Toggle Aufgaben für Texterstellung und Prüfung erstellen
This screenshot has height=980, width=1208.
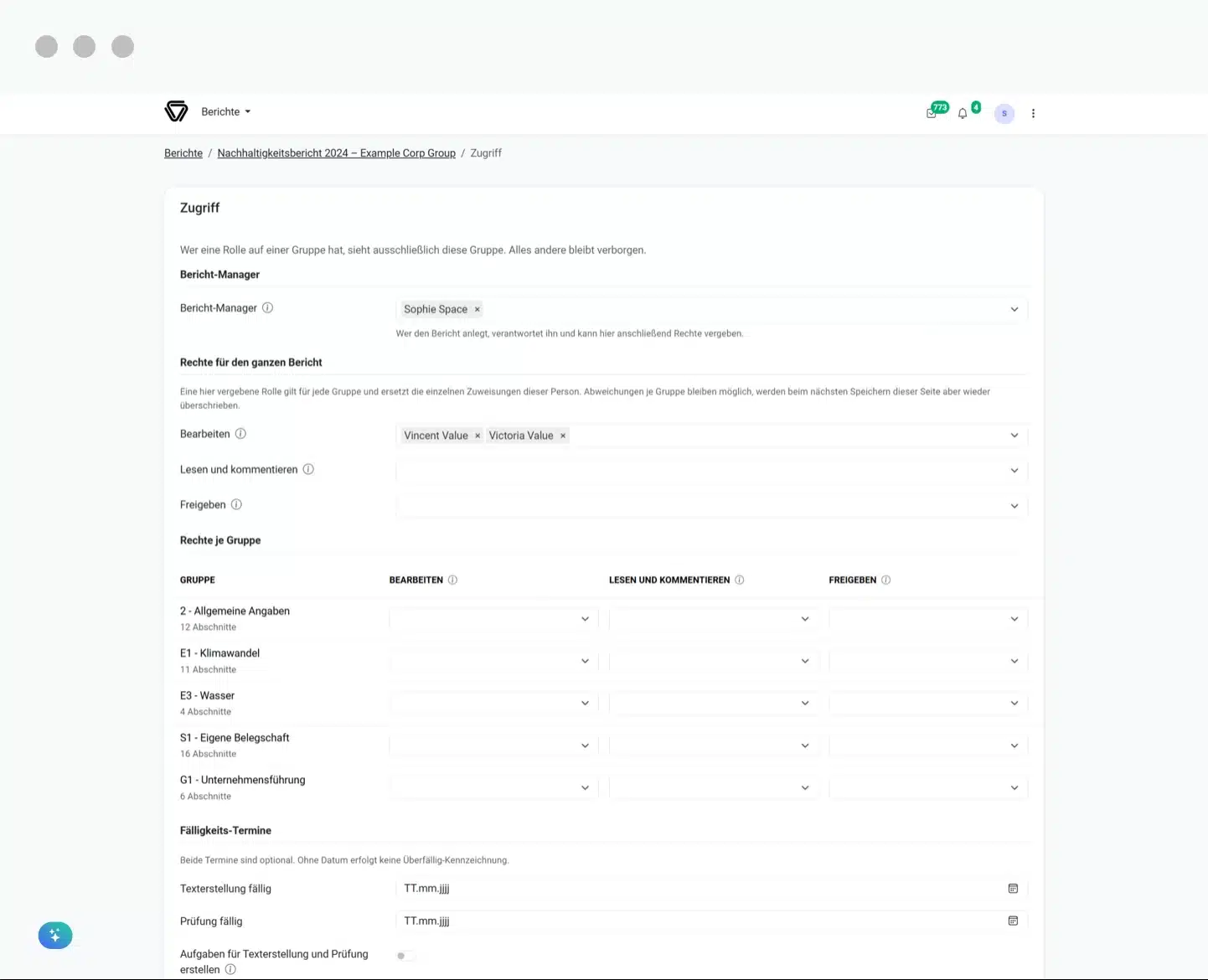[x=406, y=956]
